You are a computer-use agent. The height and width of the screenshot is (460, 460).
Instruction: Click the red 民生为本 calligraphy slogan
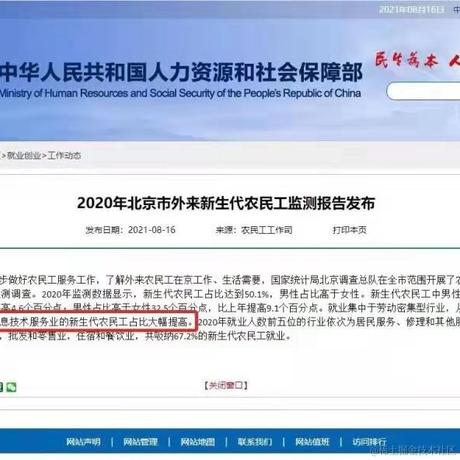[406, 60]
